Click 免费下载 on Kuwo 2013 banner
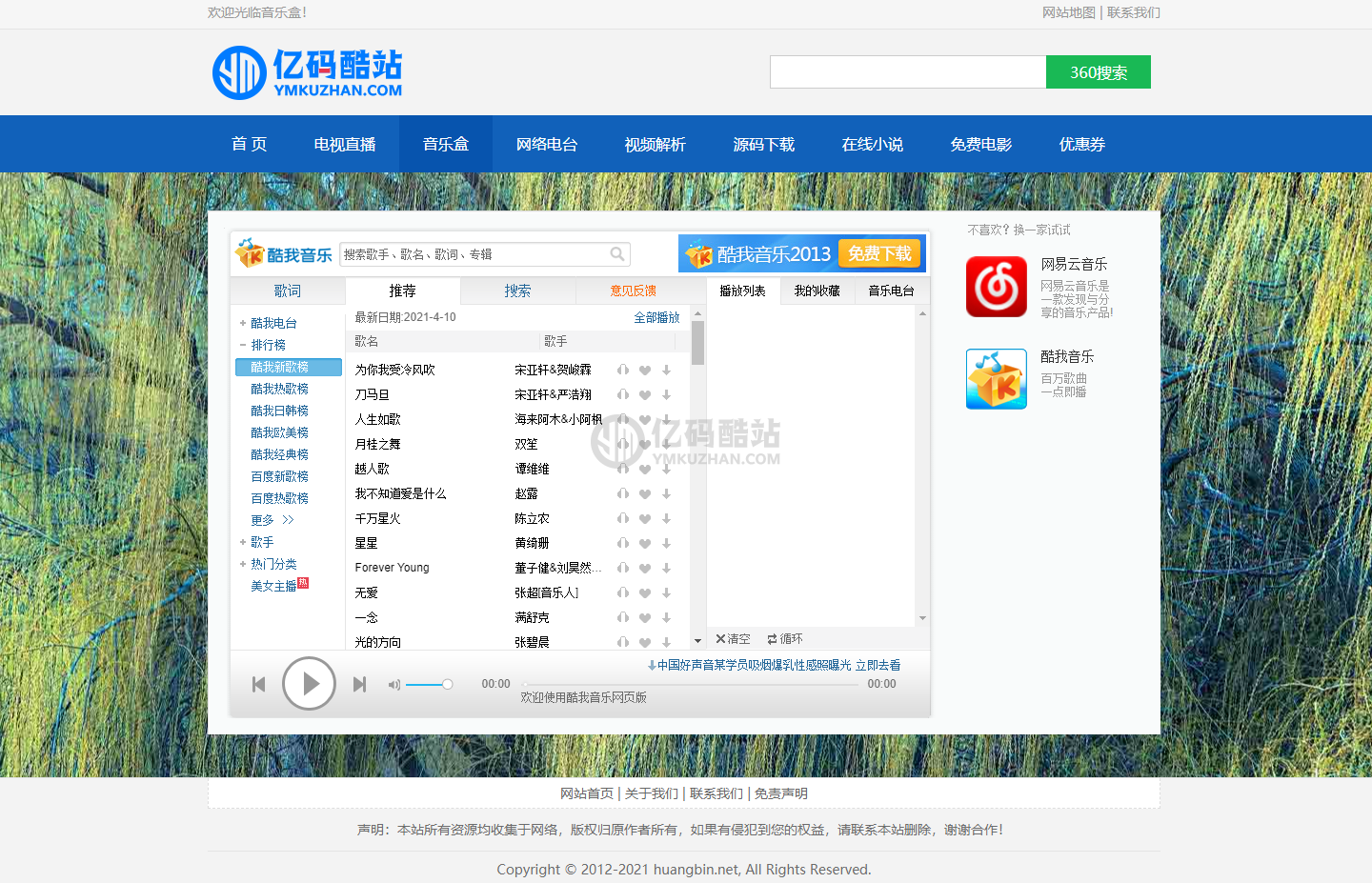The width and height of the screenshot is (1372, 883). pos(879,253)
